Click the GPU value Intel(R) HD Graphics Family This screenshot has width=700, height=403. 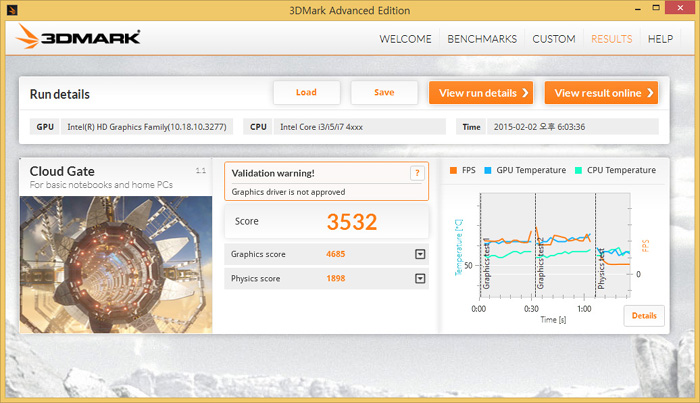pyautogui.click(x=147, y=127)
